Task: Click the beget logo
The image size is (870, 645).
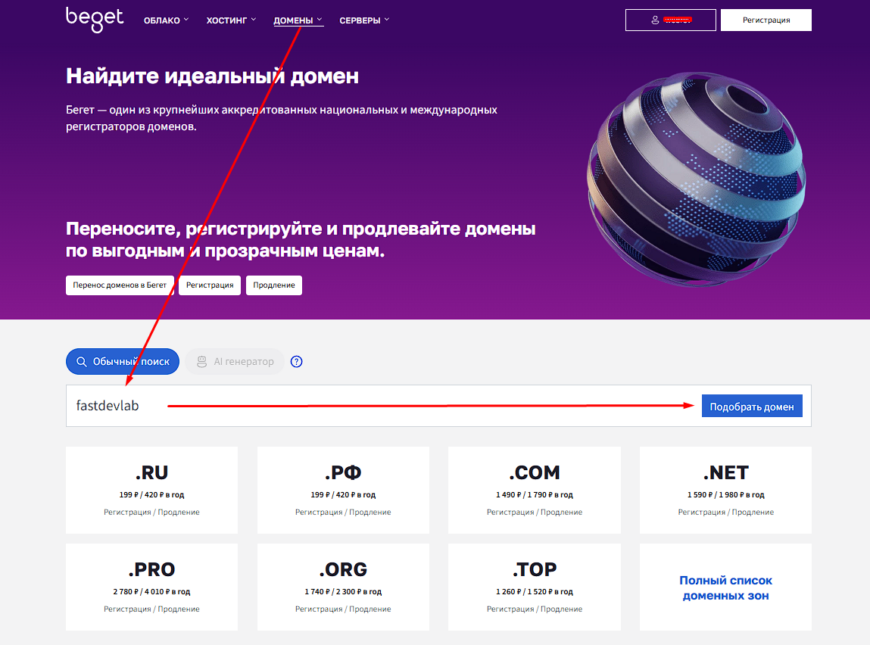Action: [x=94, y=20]
